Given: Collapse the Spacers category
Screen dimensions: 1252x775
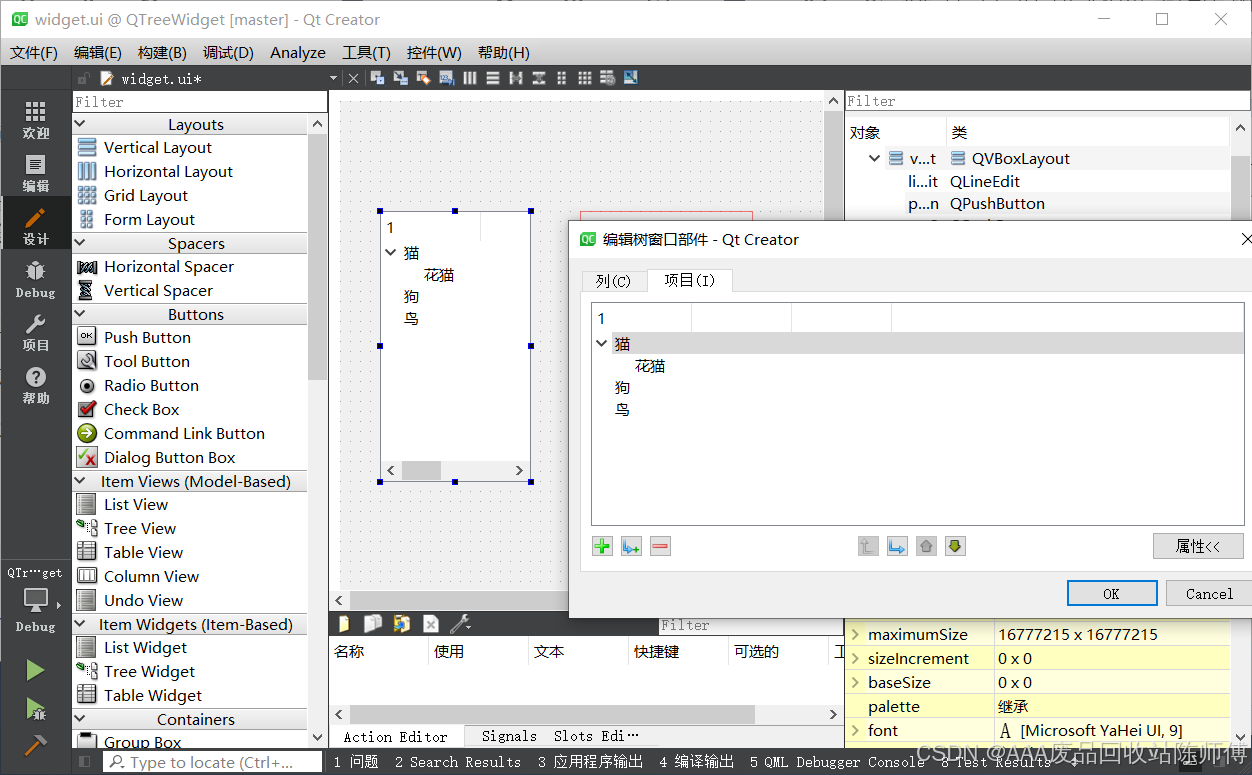Looking at the screenshot, I should click(80, 243).
